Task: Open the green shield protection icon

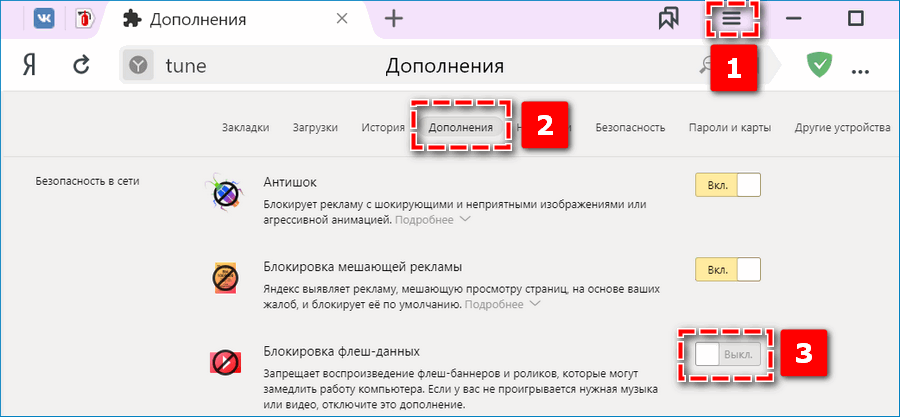Action: (x=819, y=65)
